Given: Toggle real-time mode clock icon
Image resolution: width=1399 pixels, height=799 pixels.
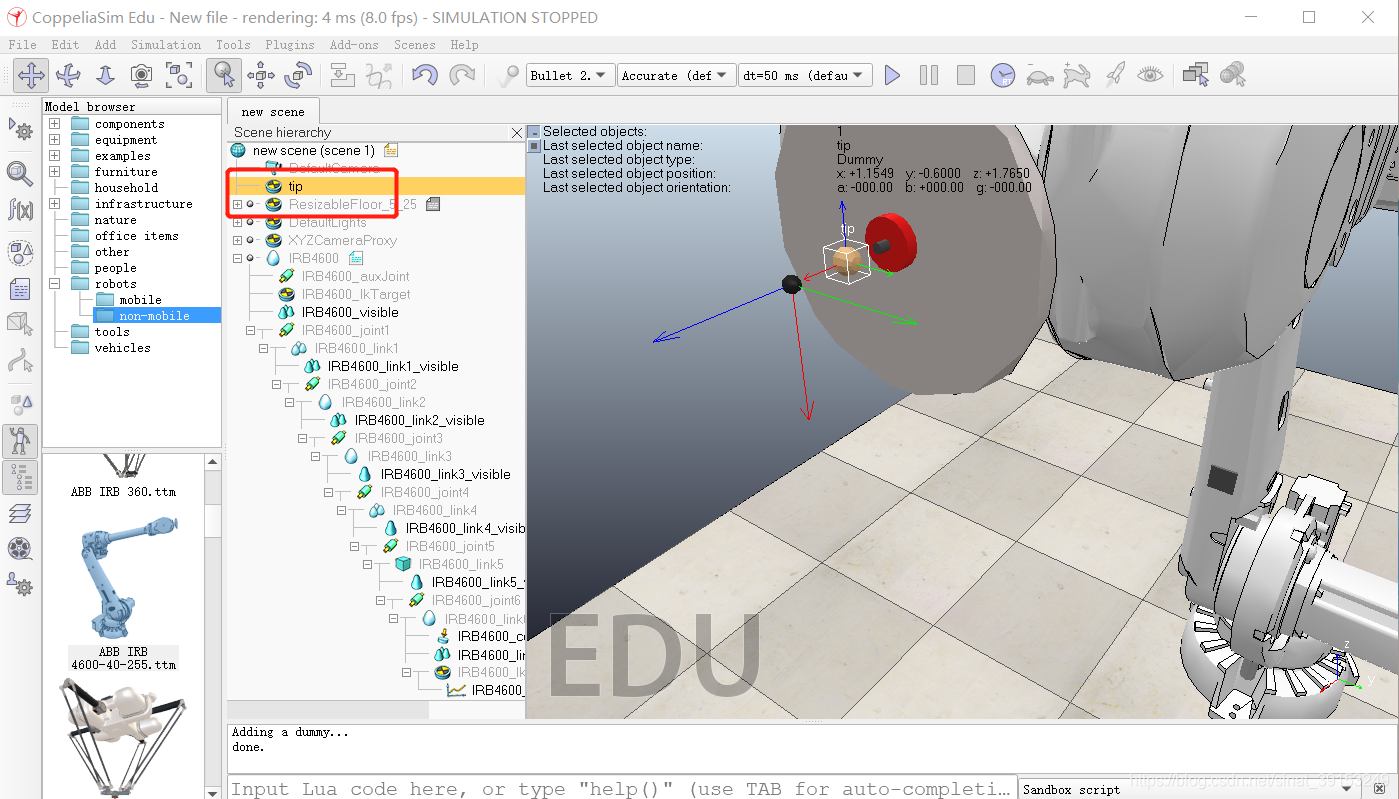Looking at the screenshot, I should click(x=1003, y=75).
